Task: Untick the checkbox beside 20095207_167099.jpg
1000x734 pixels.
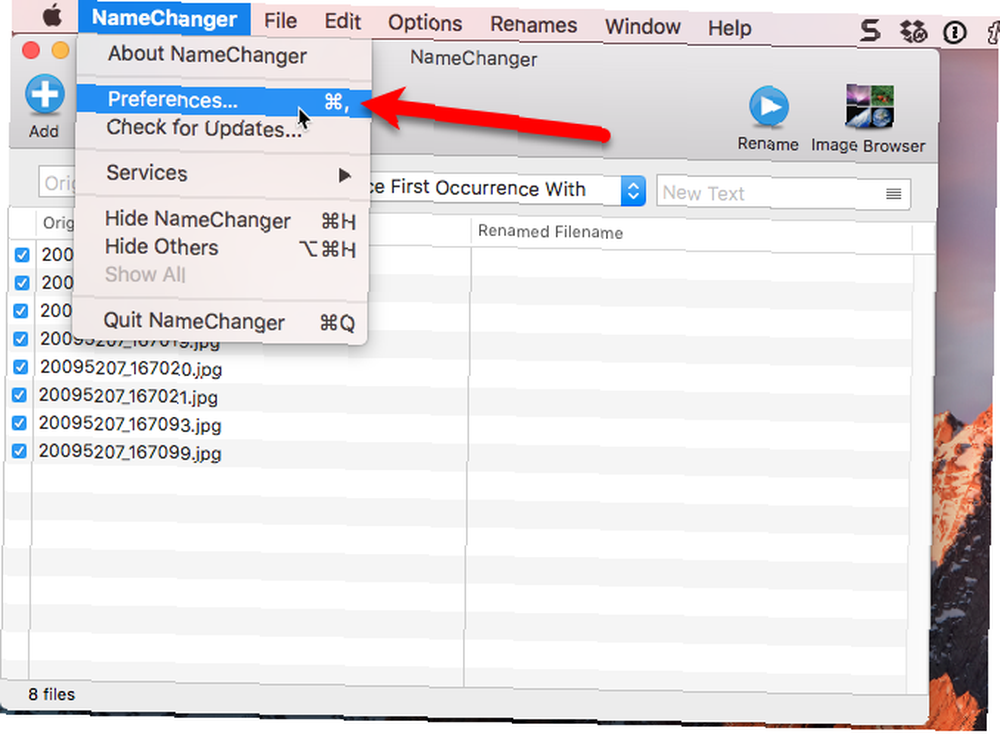Action: [20, 451]
